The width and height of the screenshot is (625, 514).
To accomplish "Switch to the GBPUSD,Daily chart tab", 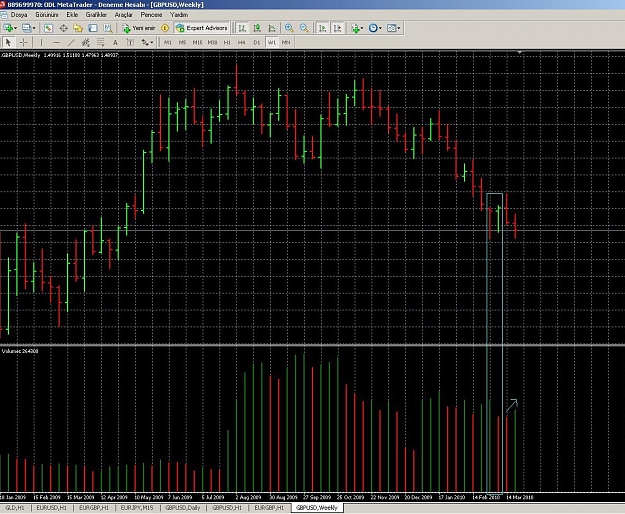I will point(183,508).
